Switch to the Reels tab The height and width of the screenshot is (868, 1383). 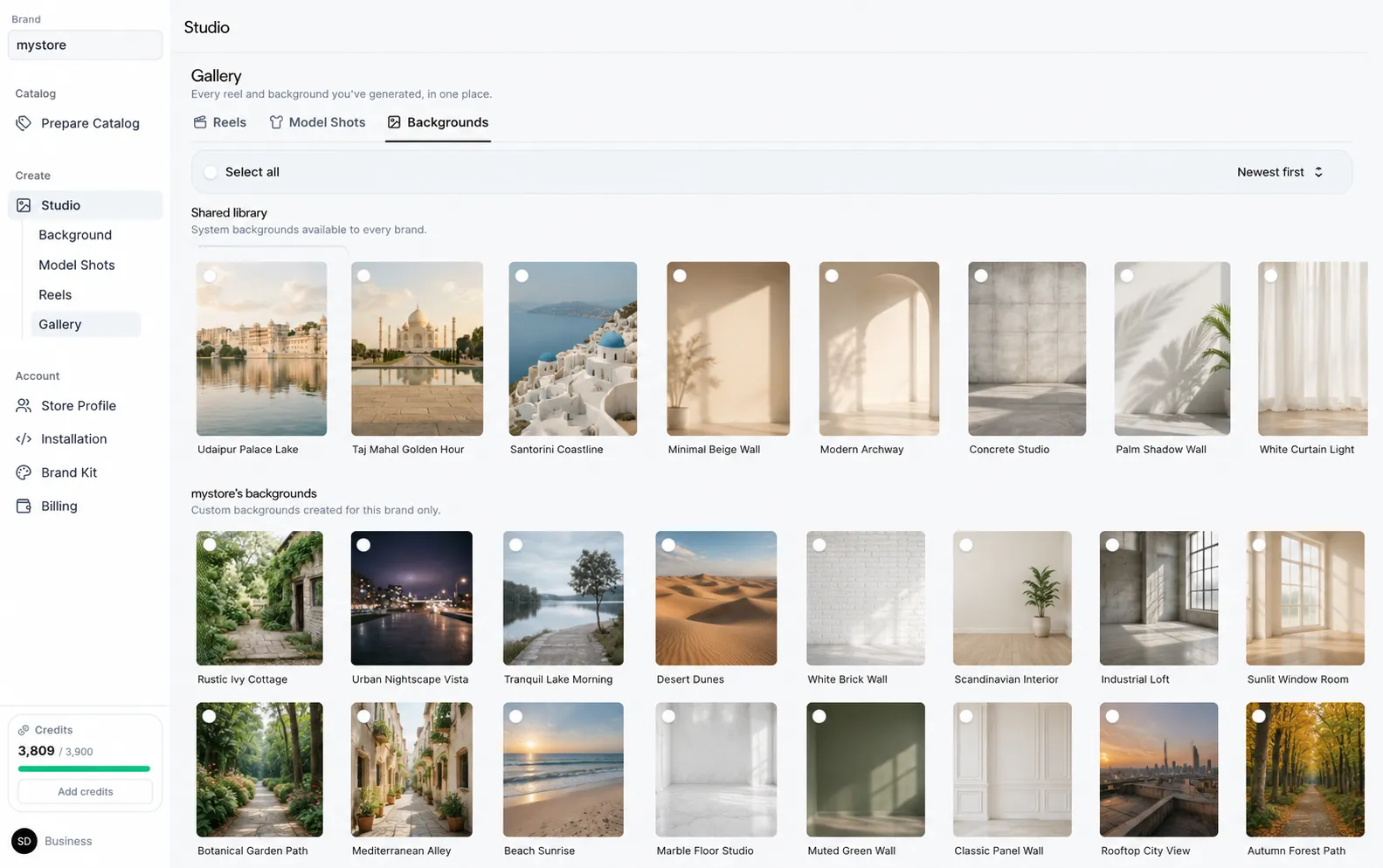(220, 122)
